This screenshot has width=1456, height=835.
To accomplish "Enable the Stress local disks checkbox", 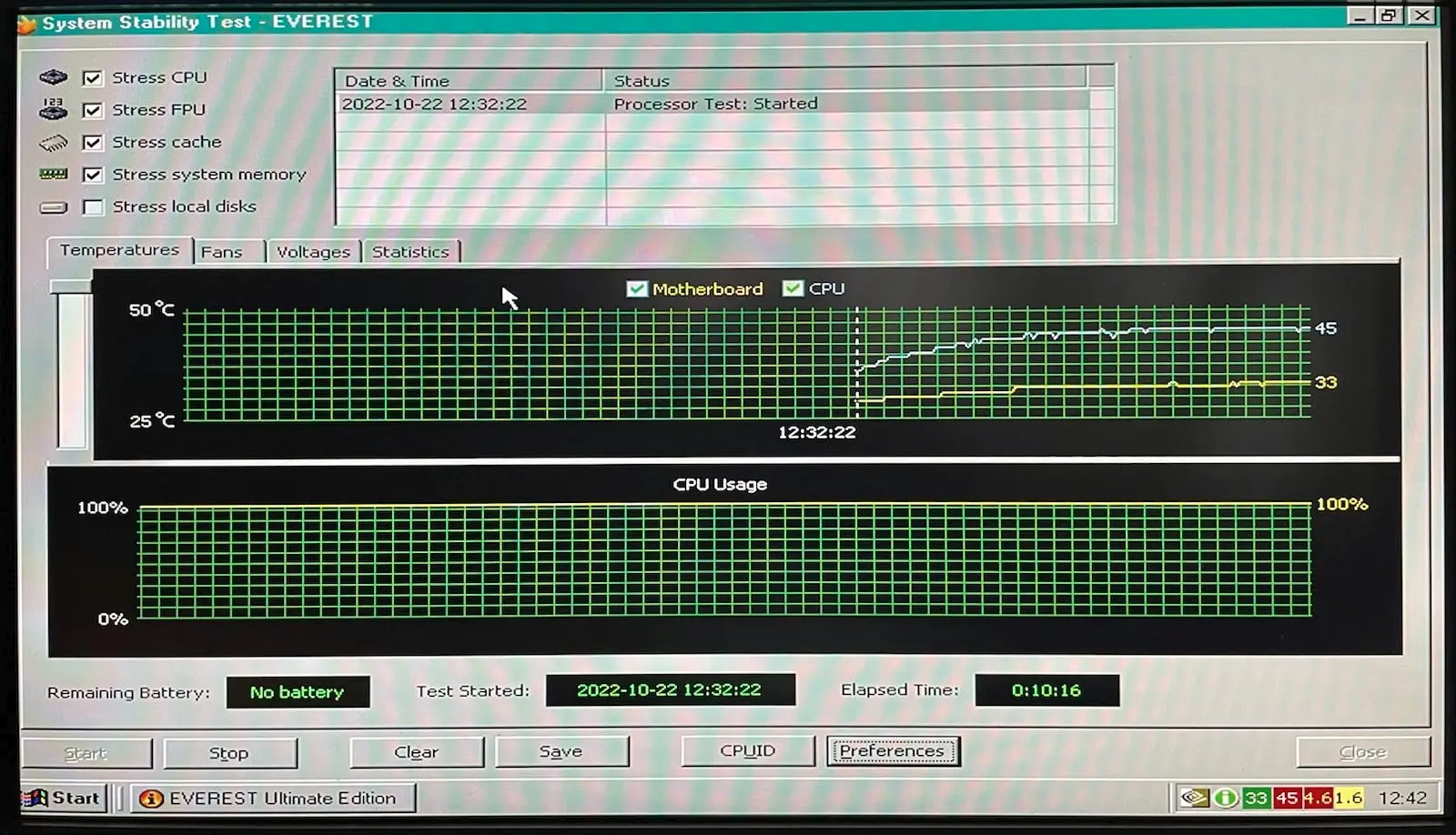I will pos(92,207).
